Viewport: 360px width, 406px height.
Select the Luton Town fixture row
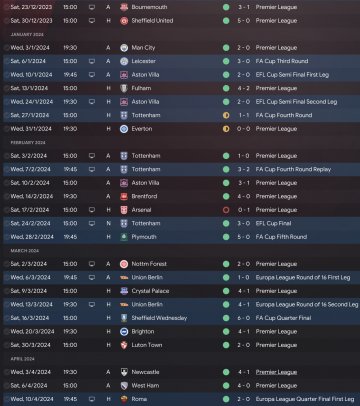[x=181, y=345]
